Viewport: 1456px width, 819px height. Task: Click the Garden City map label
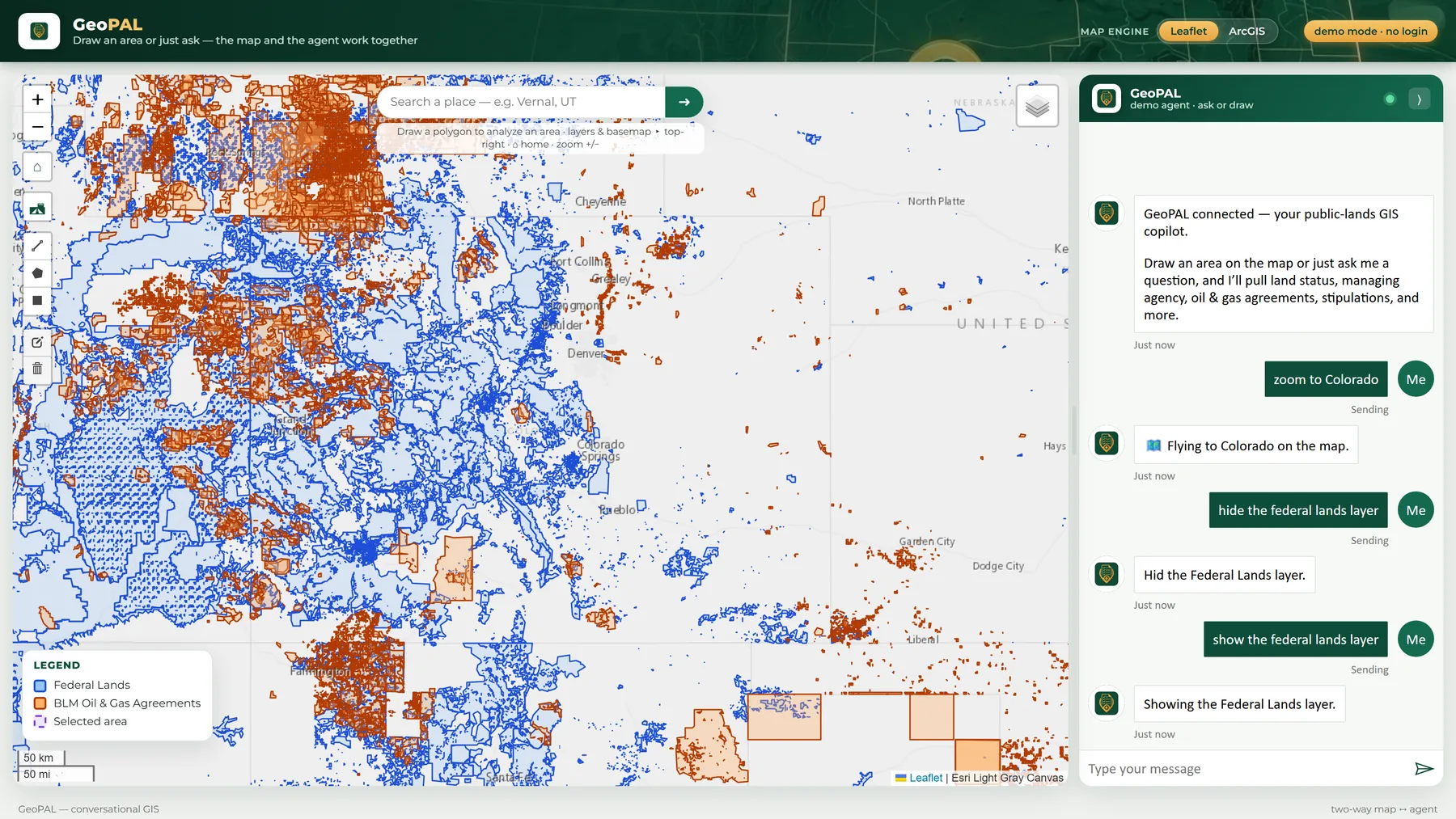click(927, 542)
